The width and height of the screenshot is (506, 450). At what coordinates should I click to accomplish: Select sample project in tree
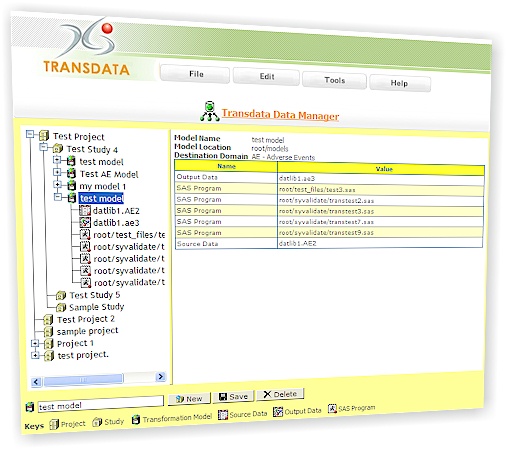[x=88, y=331]
